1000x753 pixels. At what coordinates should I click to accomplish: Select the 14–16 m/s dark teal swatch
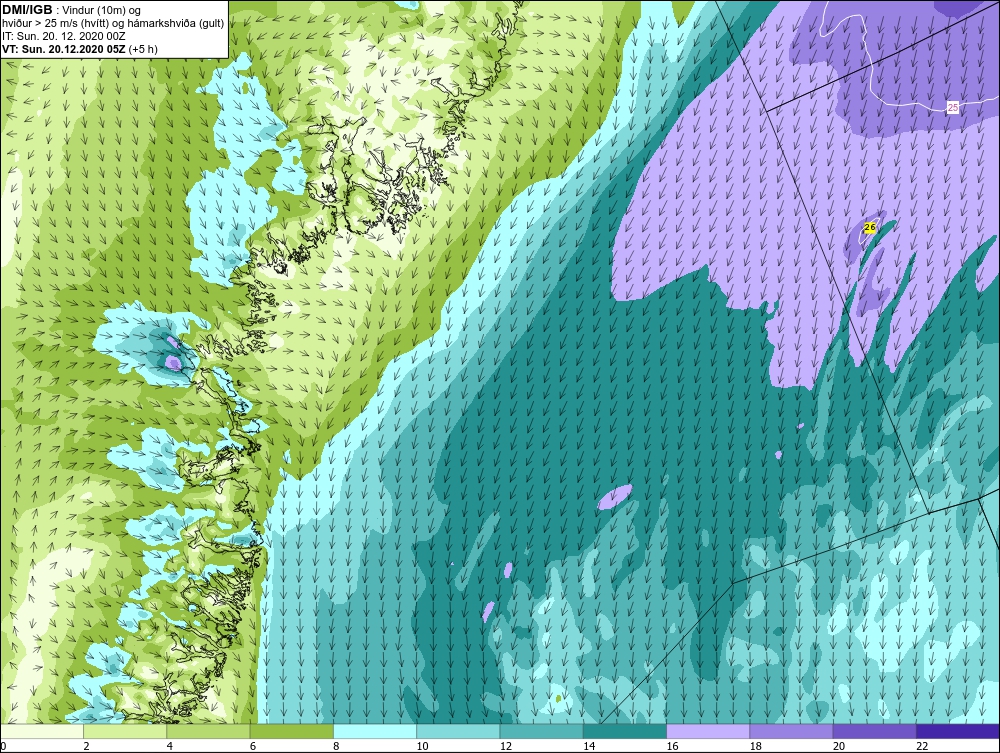(x=625, y=731)
